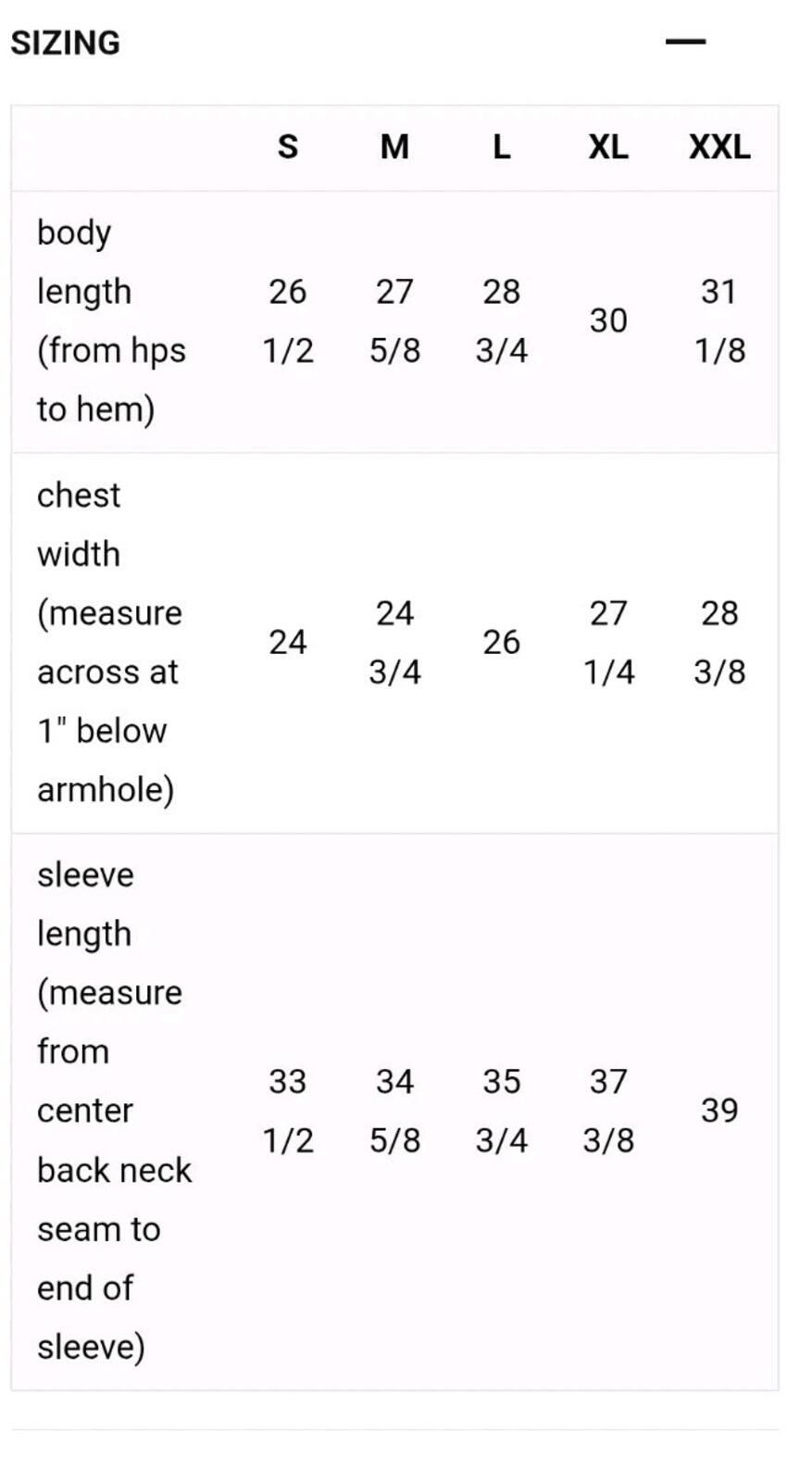Collapse the SIZING section with minus icon
The image size is (812, 1482).
pos(685,42)
